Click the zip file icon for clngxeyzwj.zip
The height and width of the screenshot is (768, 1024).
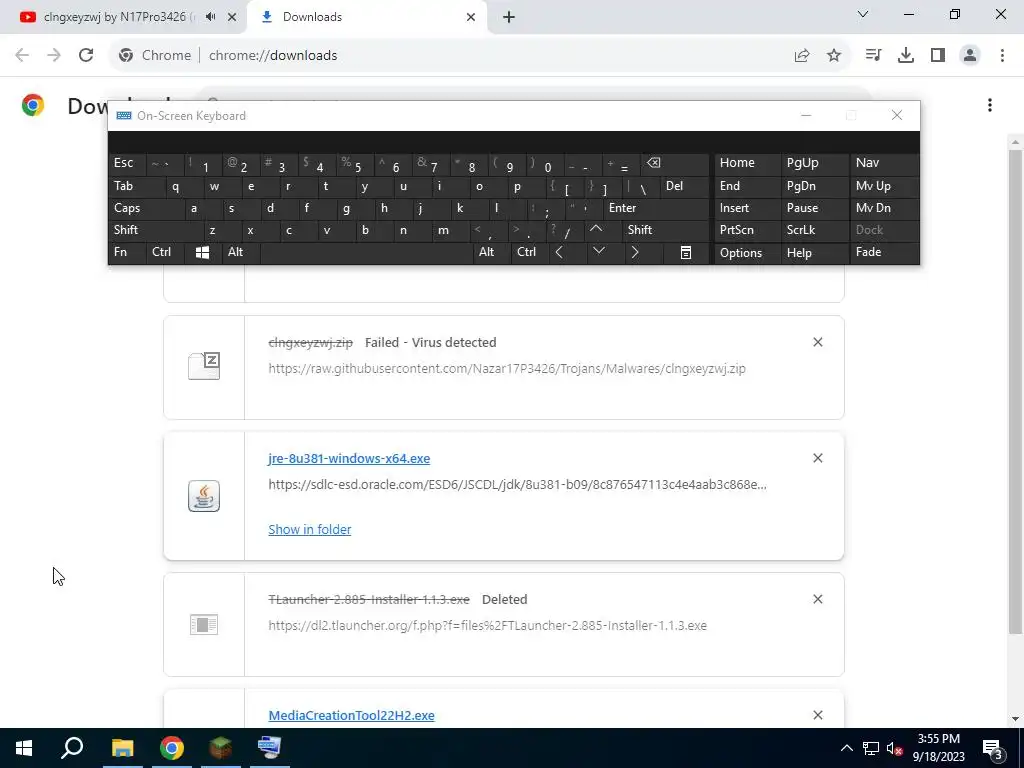(x=204, y=366)
